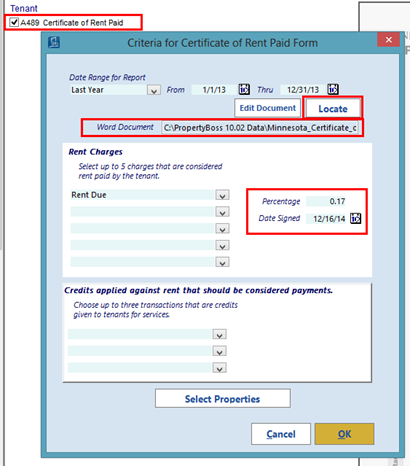This screenshot has height=466, width=410.
Task: Expand the last credit transaction dropdown
Action: point(219,368)
